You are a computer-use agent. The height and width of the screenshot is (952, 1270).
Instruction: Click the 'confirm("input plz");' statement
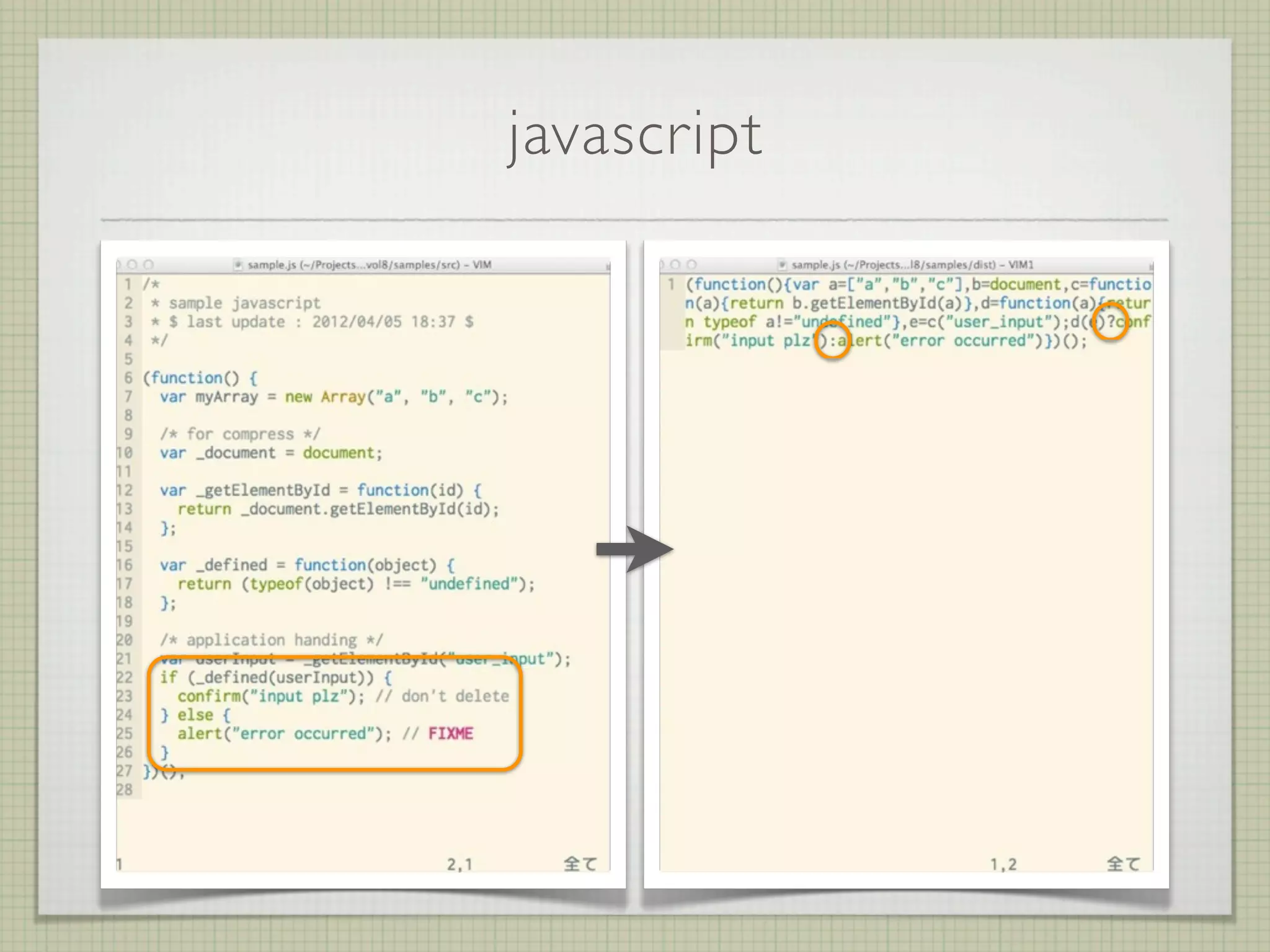[x=271, y=696]
